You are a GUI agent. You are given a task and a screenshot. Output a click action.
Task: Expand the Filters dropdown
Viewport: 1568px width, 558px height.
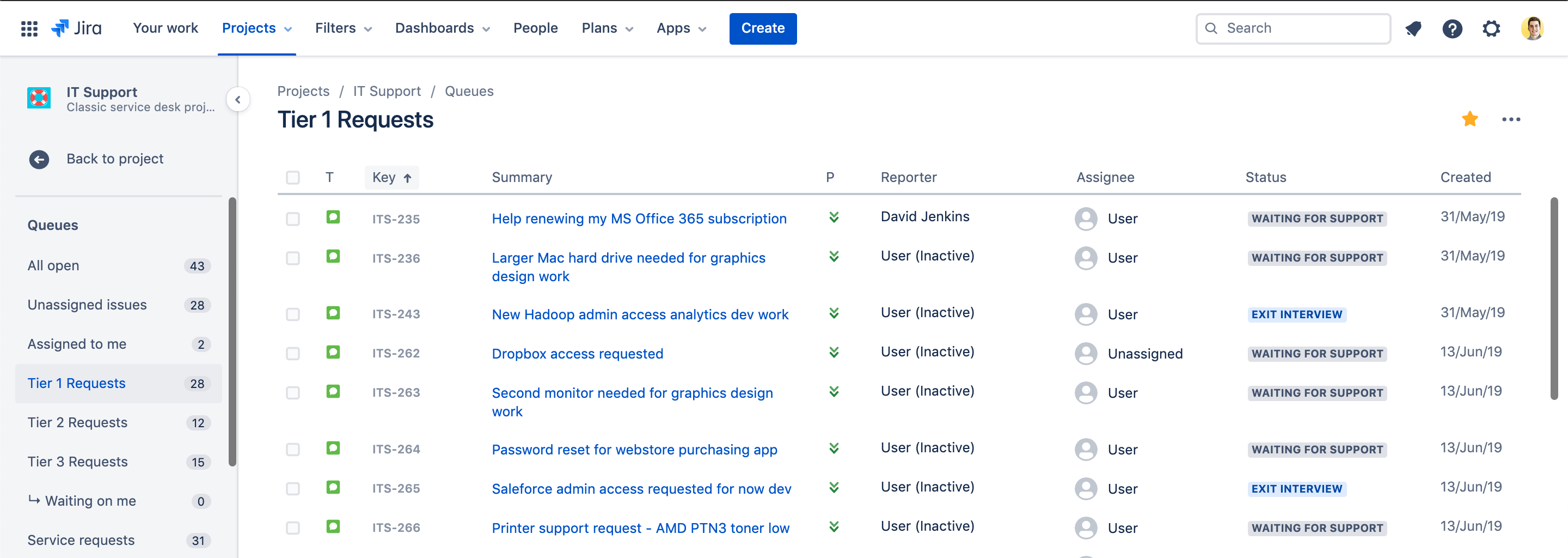click(342, 29)
